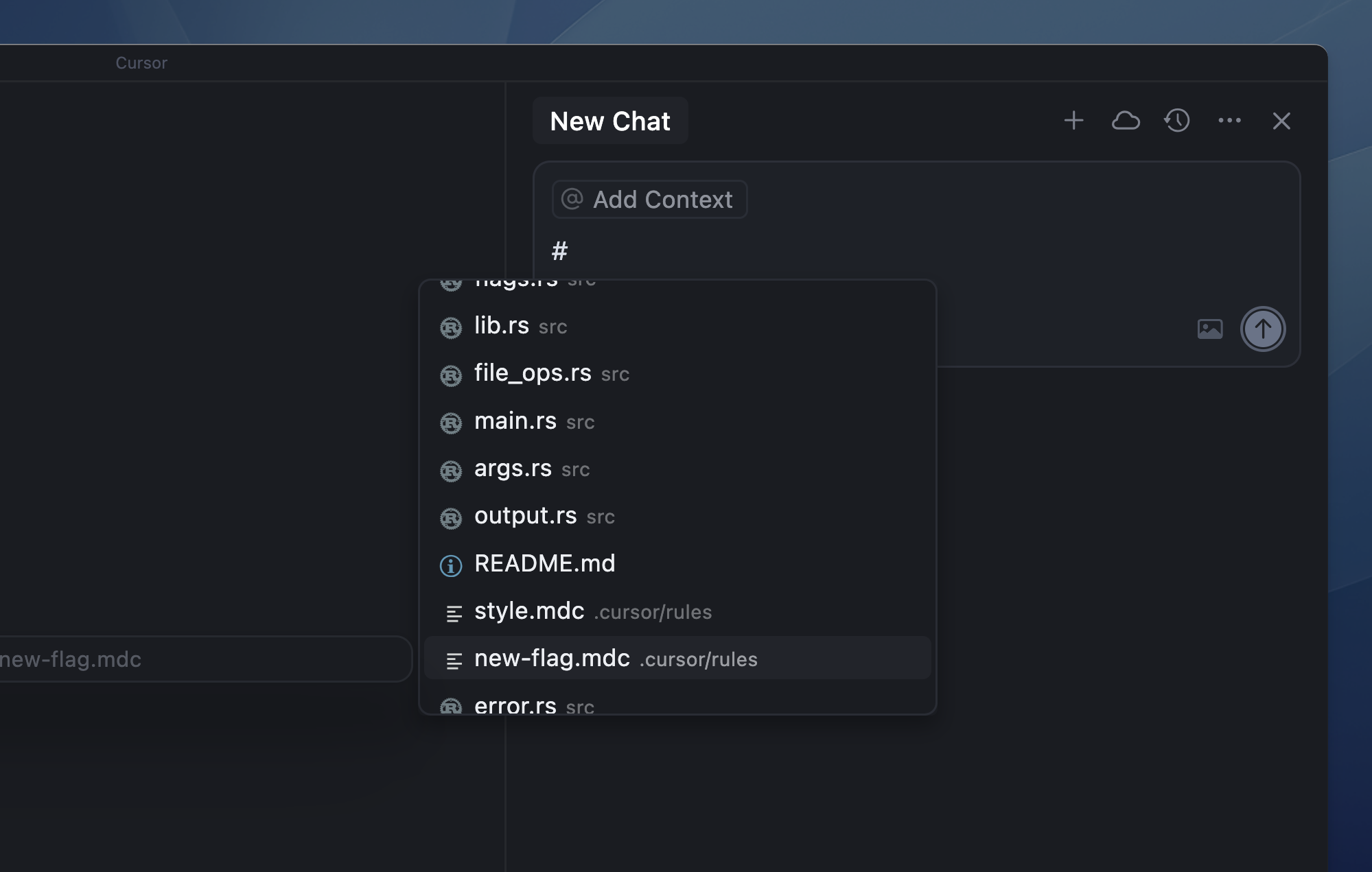This screenshot has width=1372, height=872.
Task: Attach an image using the image icon
Action: 1210,329
